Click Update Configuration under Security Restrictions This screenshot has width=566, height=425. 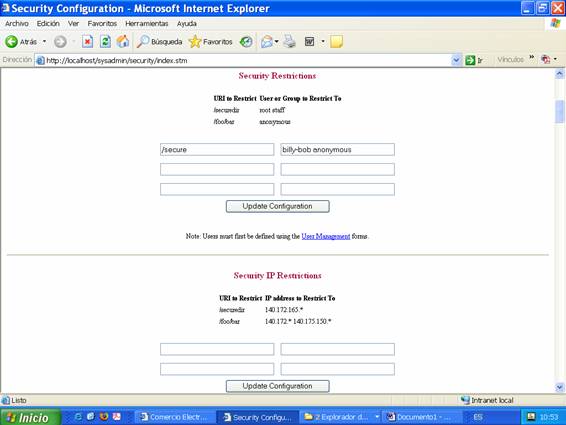pos(278,206)
